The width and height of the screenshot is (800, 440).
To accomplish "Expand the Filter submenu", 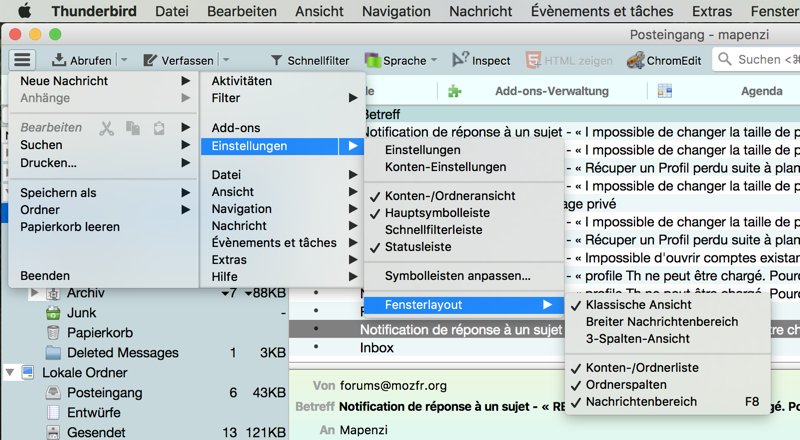I will pos(353,98).
